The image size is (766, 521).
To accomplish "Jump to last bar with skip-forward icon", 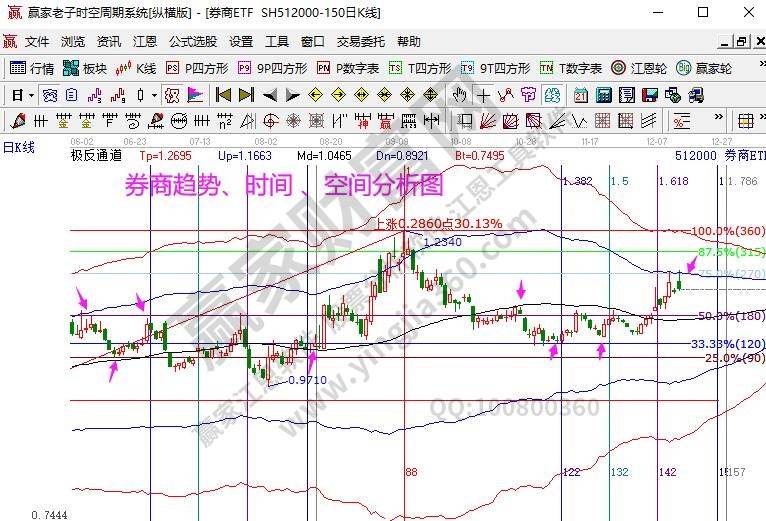I will click(246, 95).
